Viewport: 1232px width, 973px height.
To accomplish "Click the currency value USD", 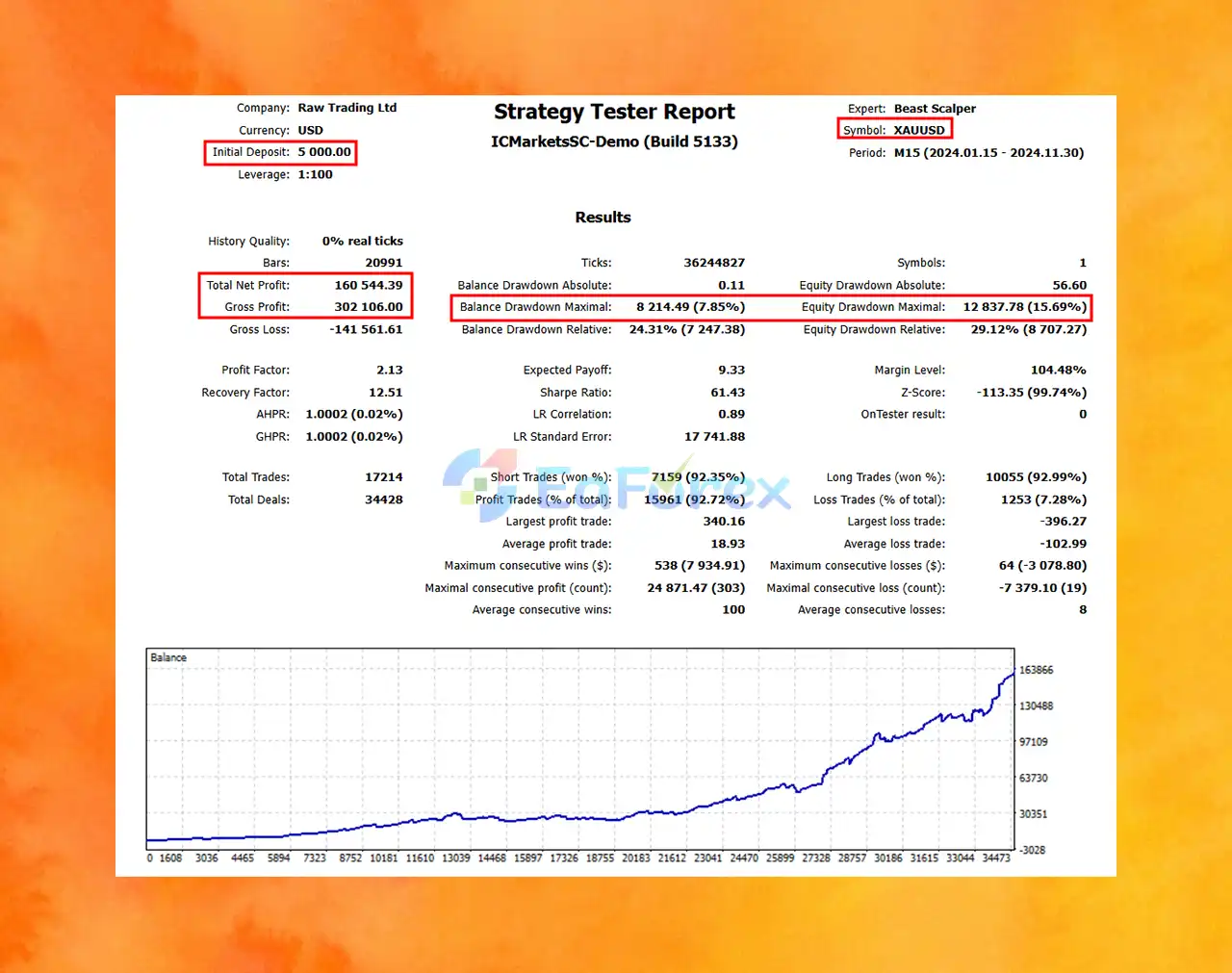I will click(311, 130).
